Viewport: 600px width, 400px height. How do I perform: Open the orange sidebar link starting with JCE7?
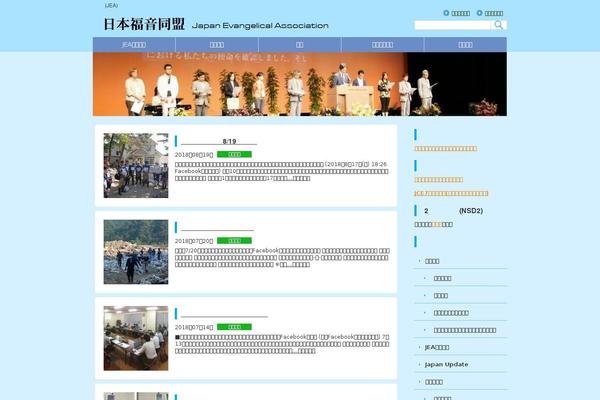[451, 193]
